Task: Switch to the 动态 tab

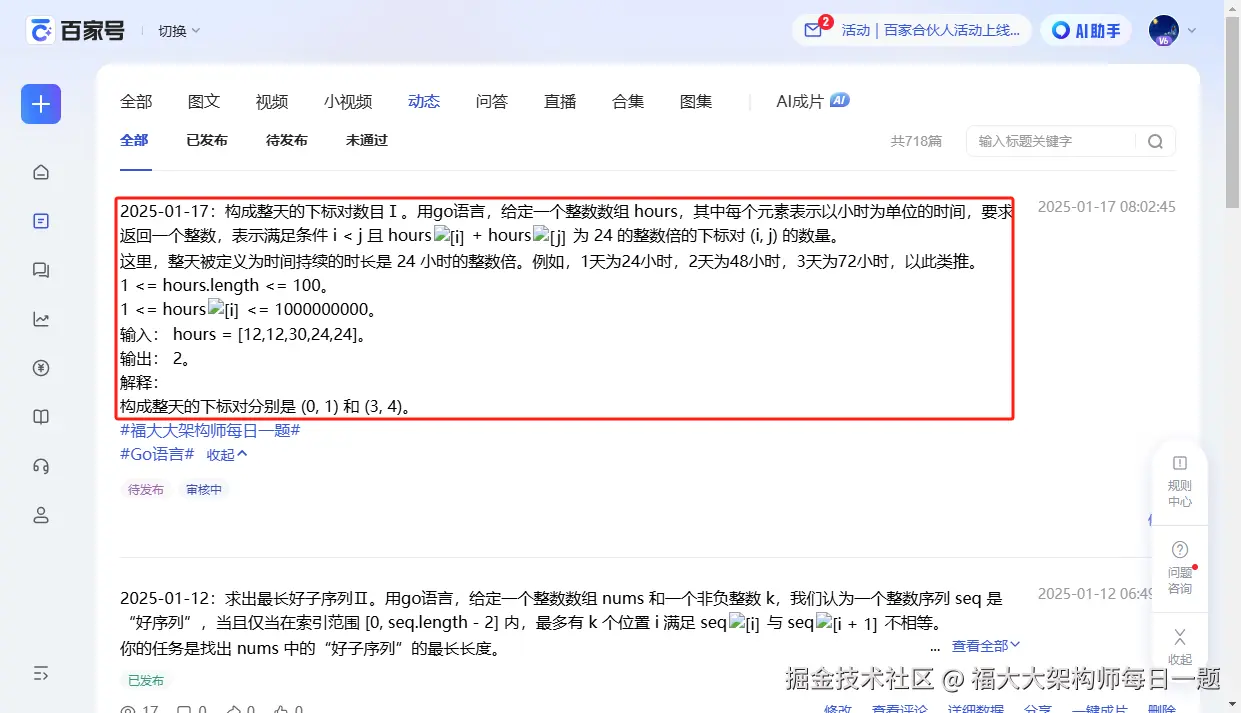Action: [424, 101]
